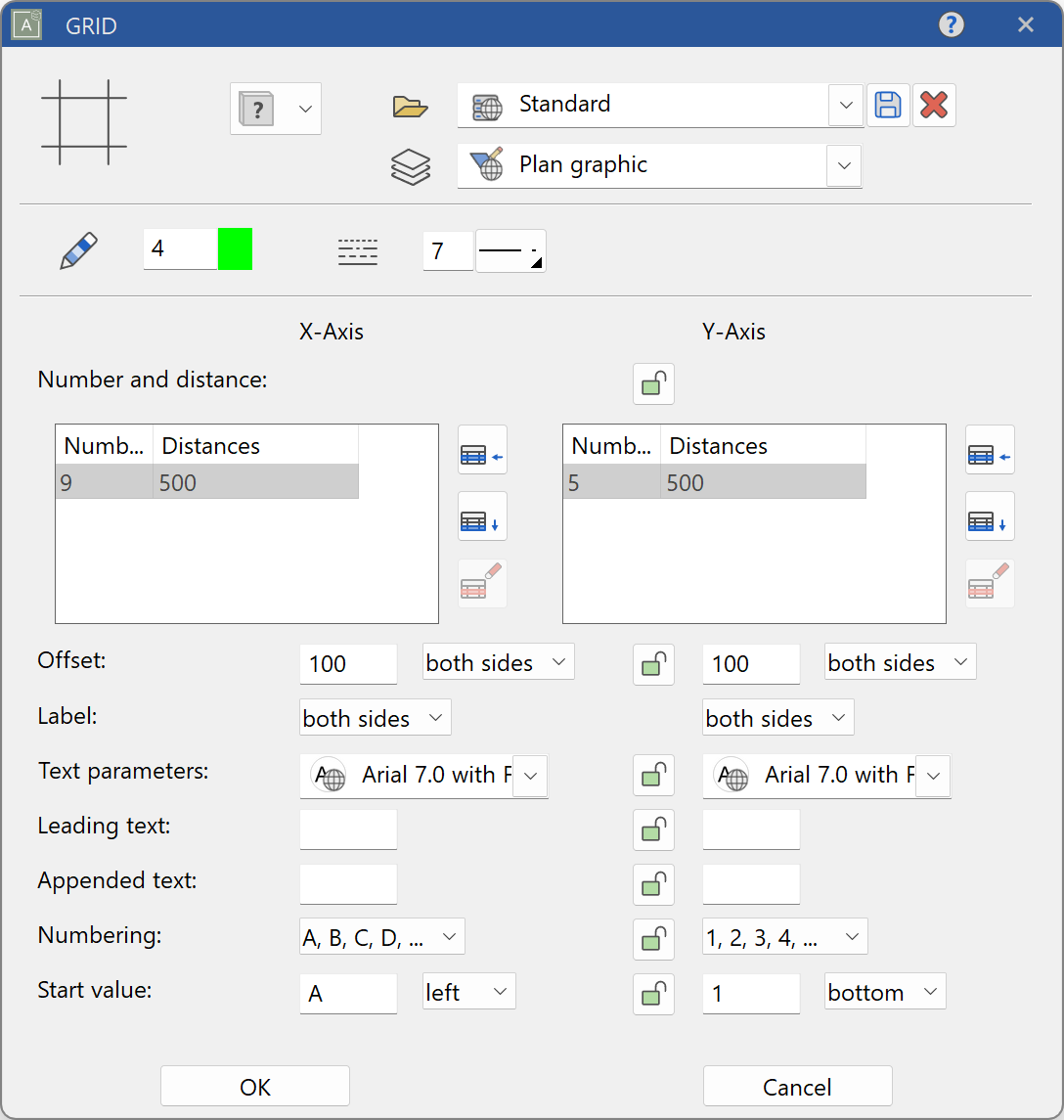Open Help via the question mark icon
1064x1120 pixels.
(952, 24)
